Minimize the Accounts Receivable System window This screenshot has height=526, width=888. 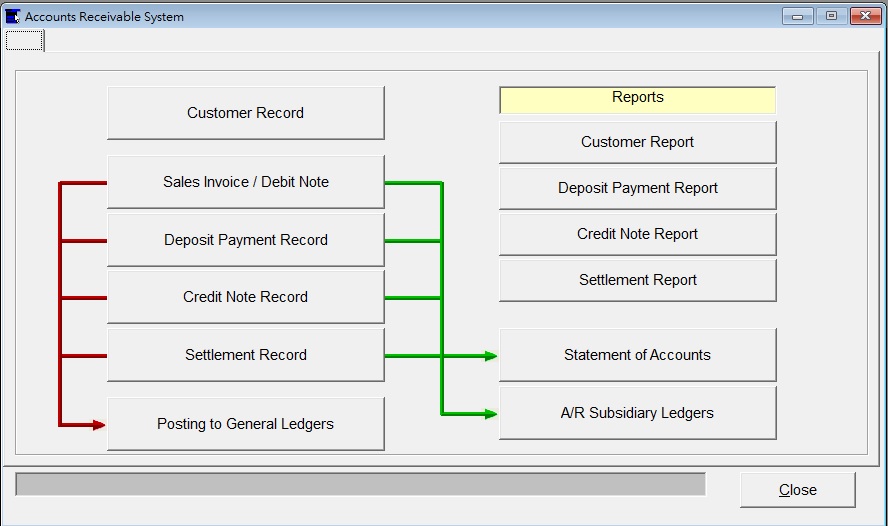point(797,16)
